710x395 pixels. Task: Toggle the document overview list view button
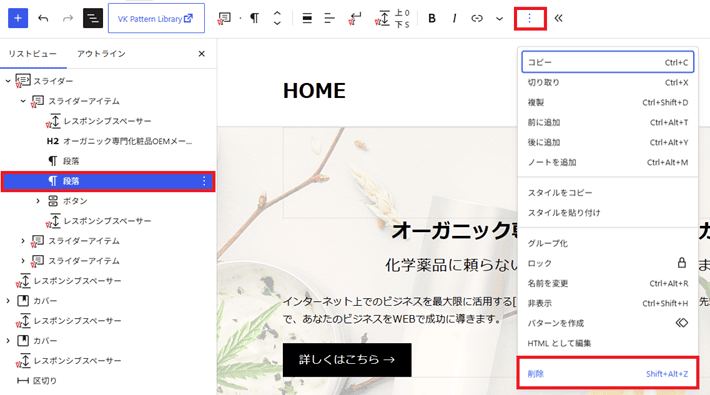pyautogui.click(x=93, y=18)
